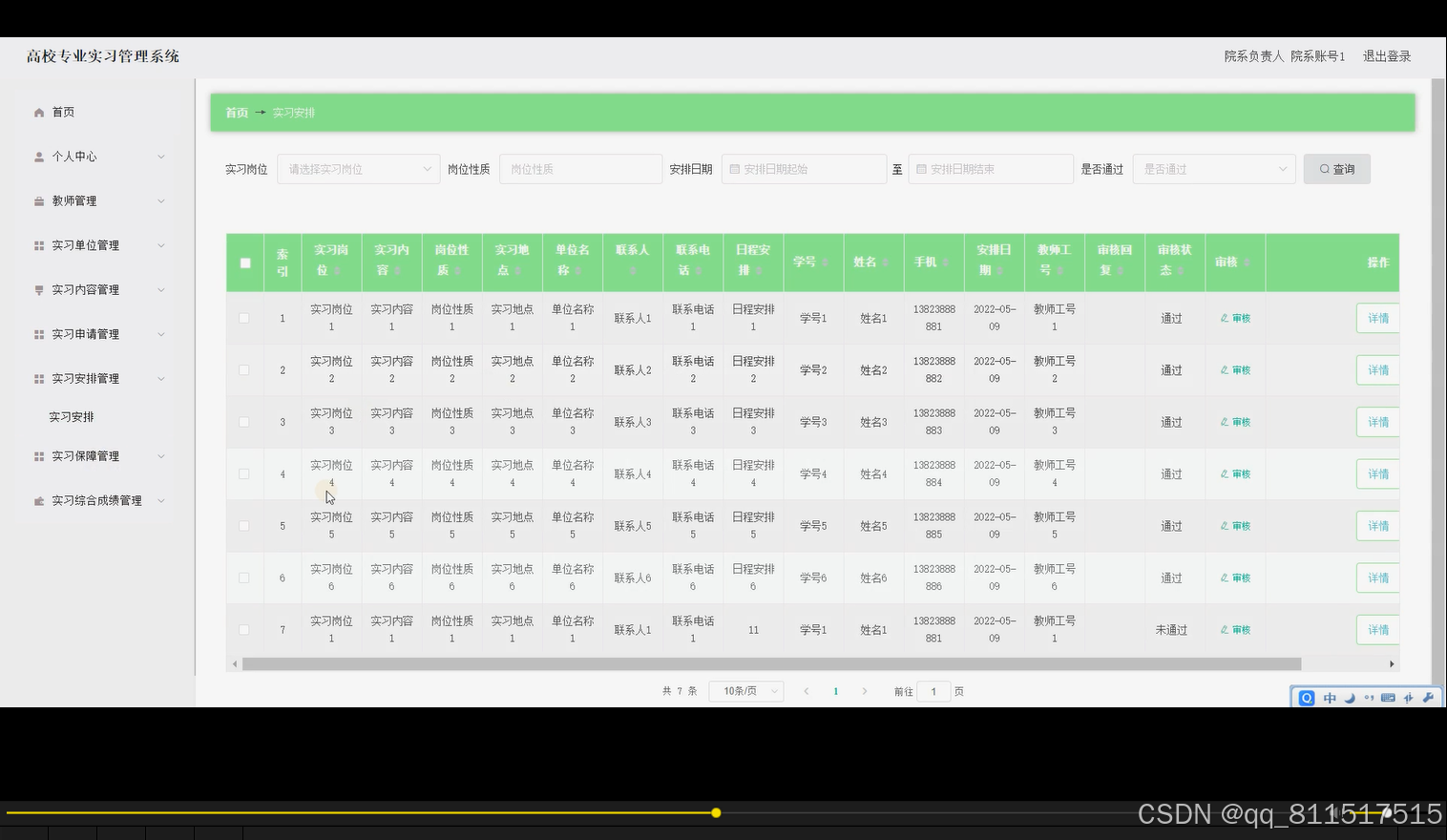Go to previous page arrow in pagination
Screen dimensions: 1447x840
[x=807, y=691]
